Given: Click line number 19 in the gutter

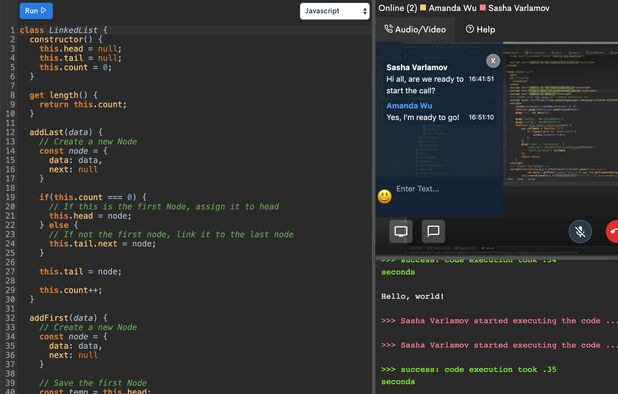Looking at the screenshot, I should coord(10,197).
